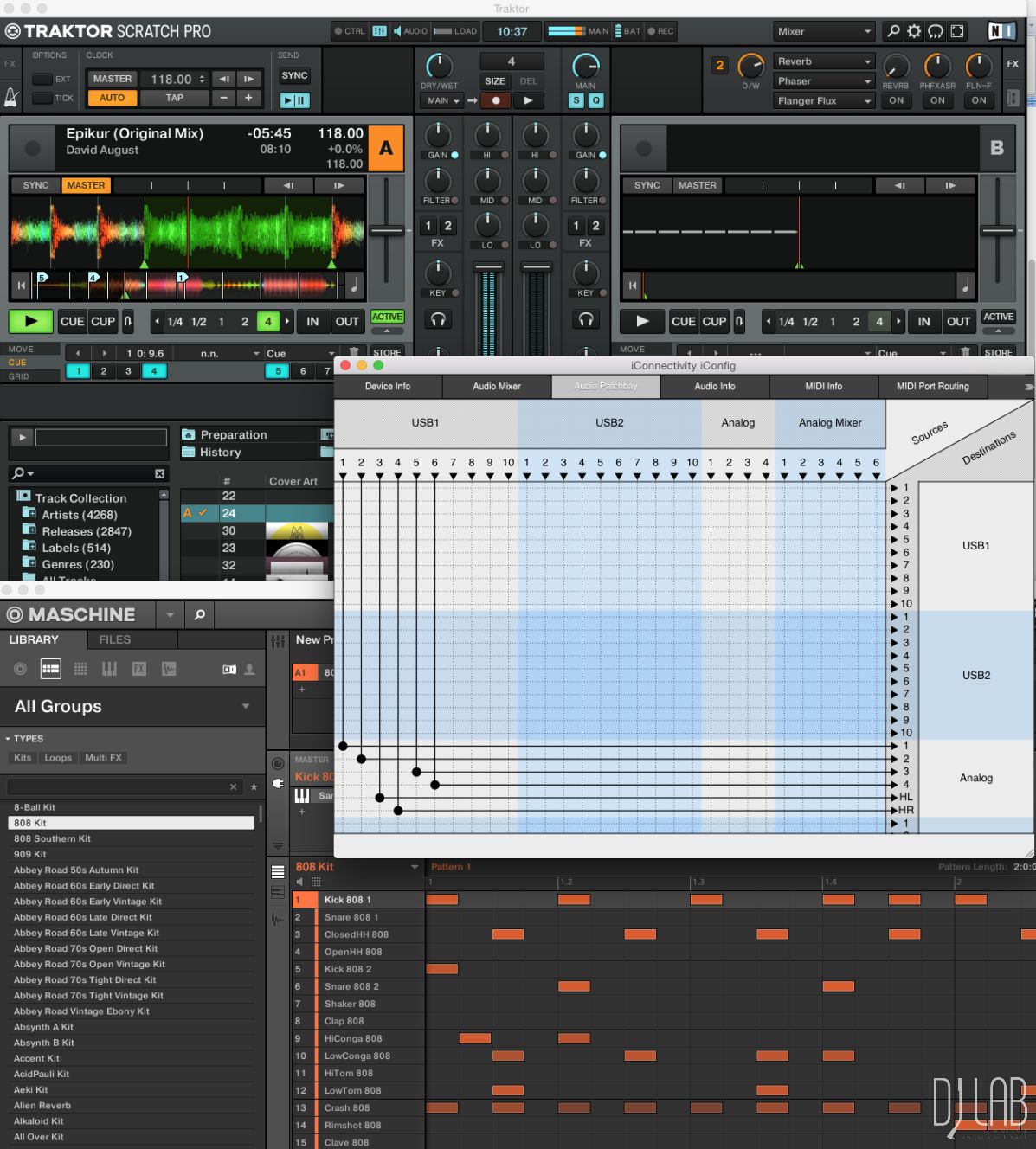Viewport: 1036px width, 1149px height.
Task: Toggle SYNC on deck A
Action: coord(35,185)
